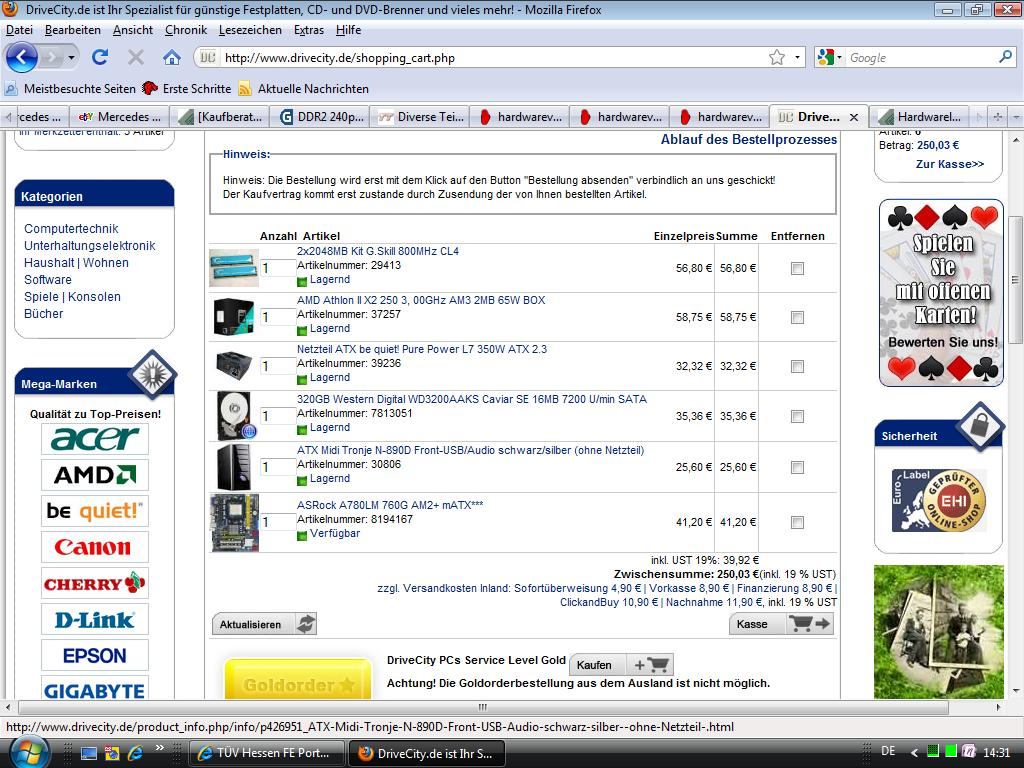Open the Lesezeichen menu
Screen dimensions: 1024x768
pyautogui.click(x=250, y=30)
